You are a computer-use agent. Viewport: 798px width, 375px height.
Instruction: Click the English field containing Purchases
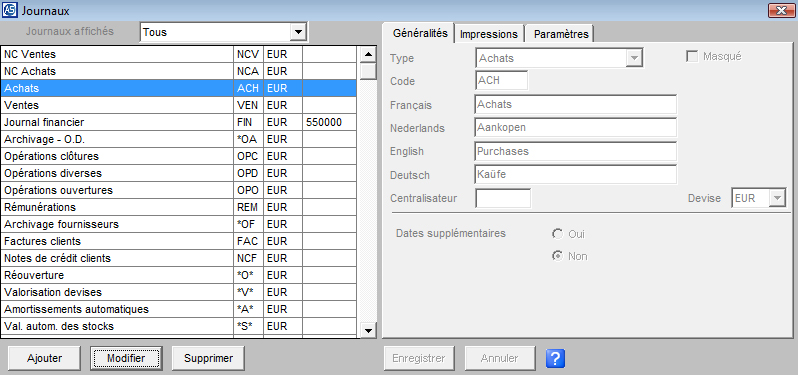point(576,151)
